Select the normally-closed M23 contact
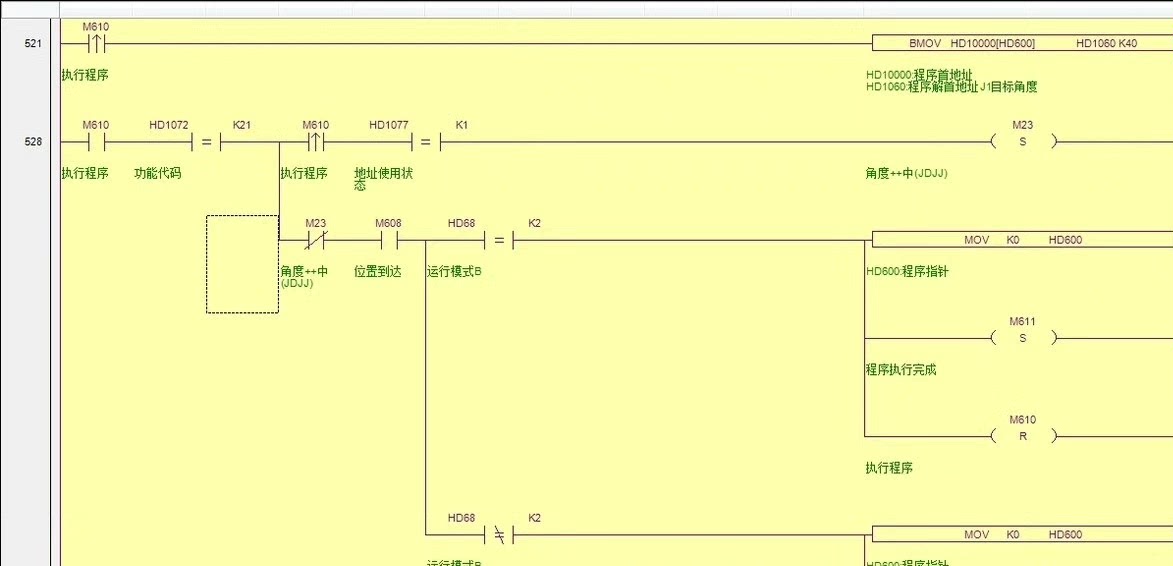 [316, 240]
